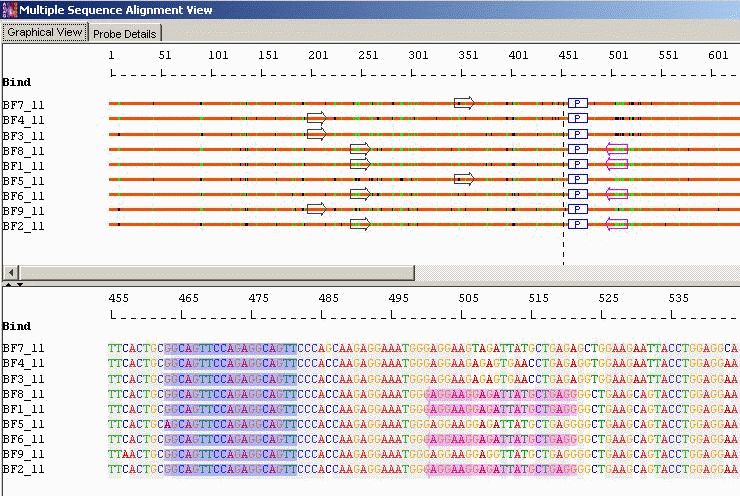Select the BF1_11 label in graphical view
Viewport: 740px width, 496px height.
(23, 166)
